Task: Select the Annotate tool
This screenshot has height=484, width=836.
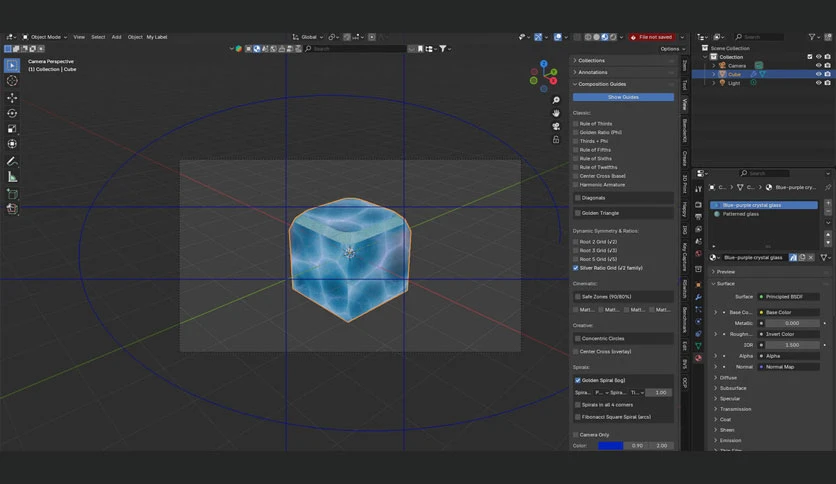Action: pos(12,161)
